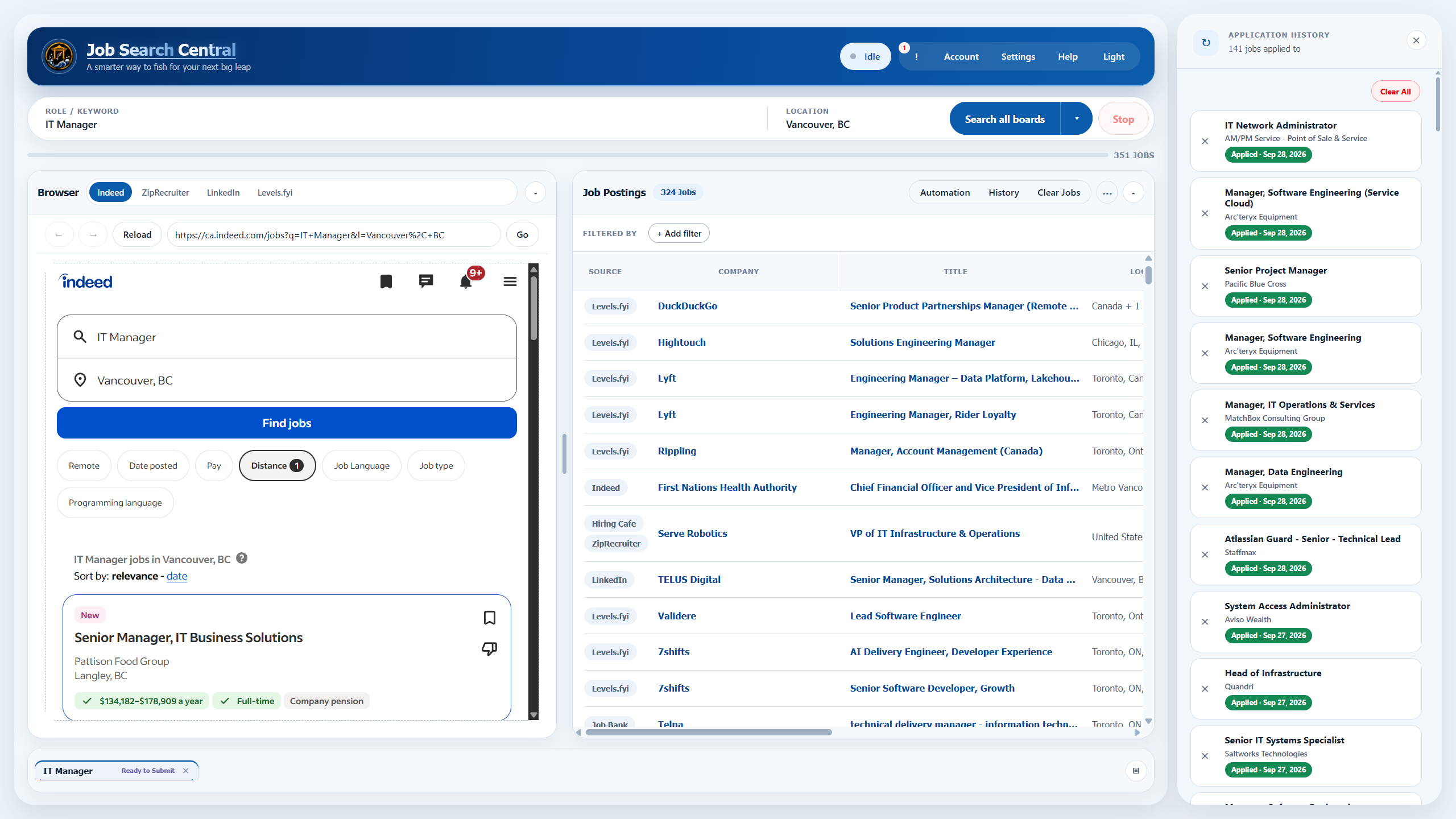Close the IT Manager Ready to Submit tab
The image size is (1456, 819).
coord(186,771)
